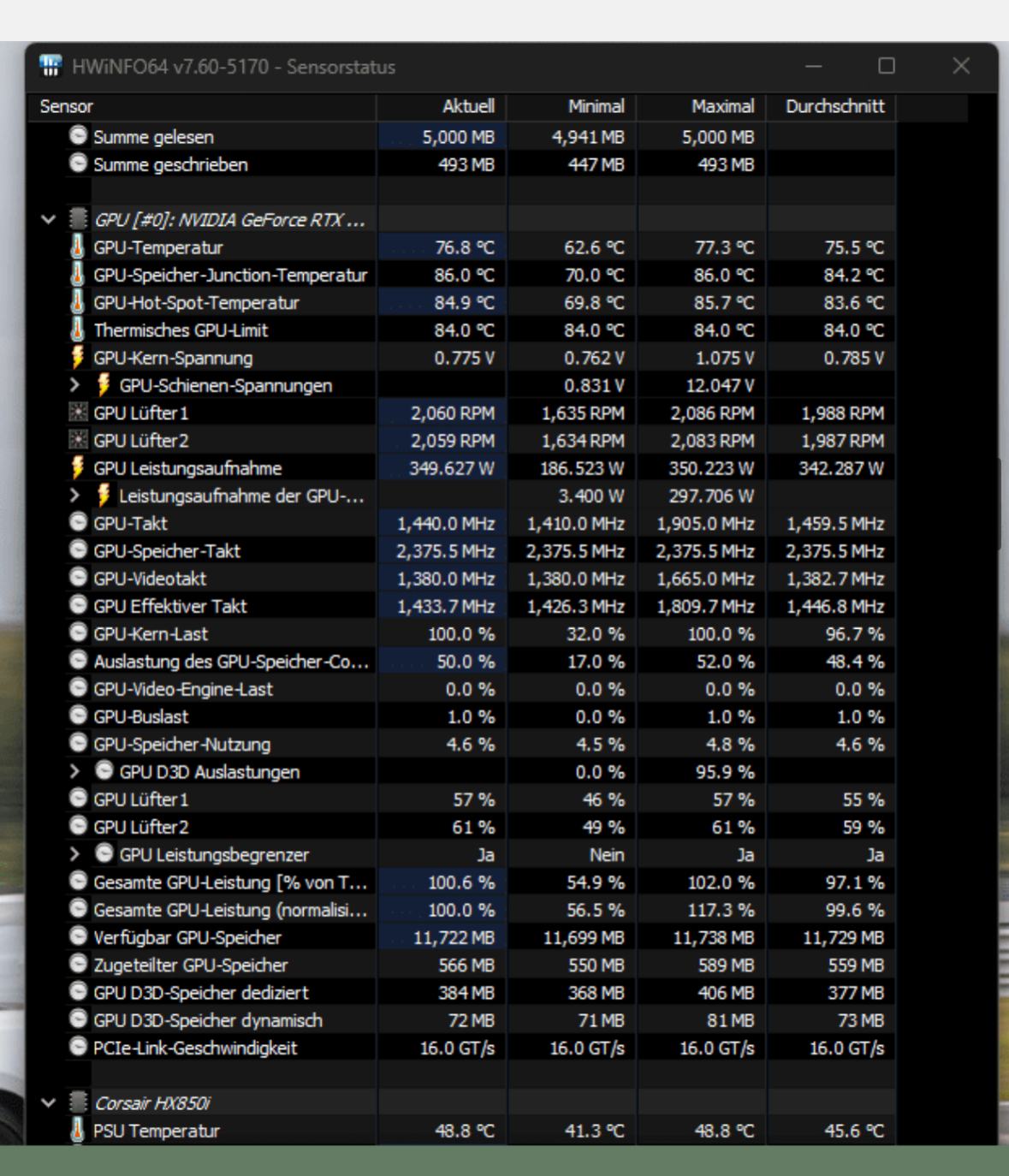Click the maximum GPU-Takt value 1,905.0 MHz
1009x1176 pixels.
tap(705, 523)
